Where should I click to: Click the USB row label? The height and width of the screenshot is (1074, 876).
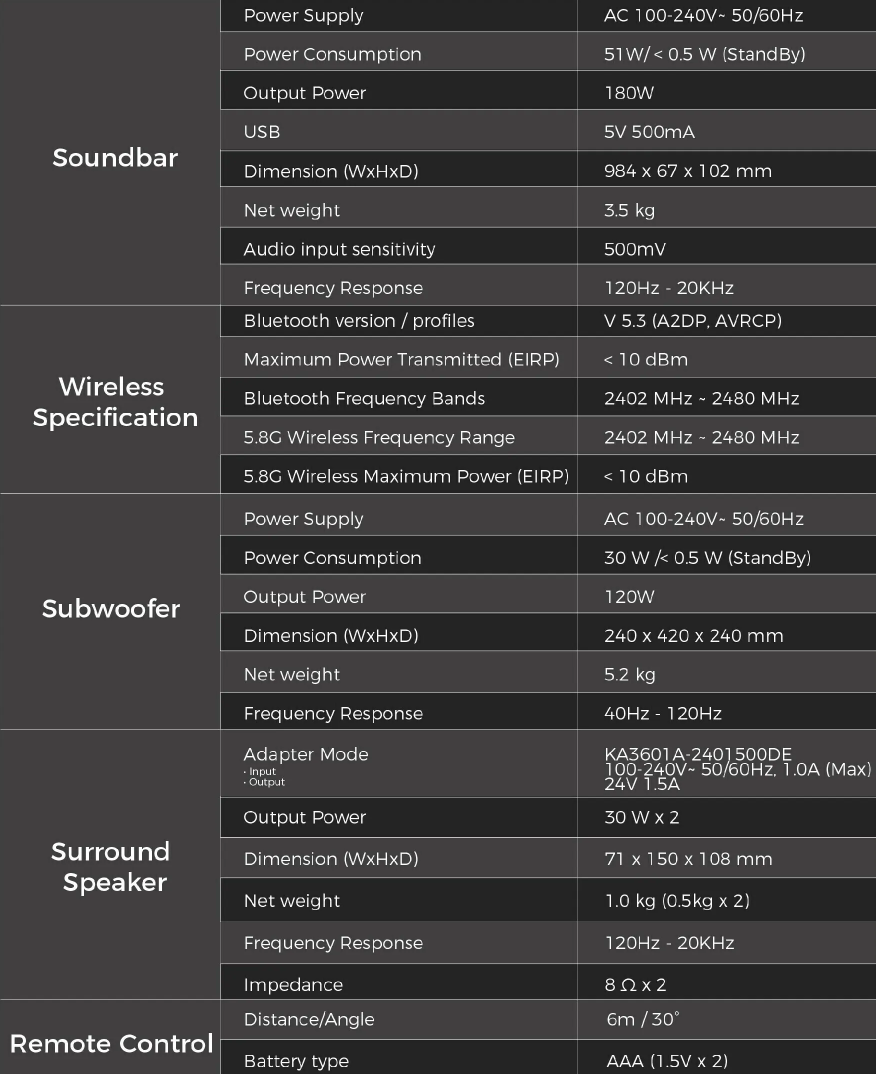tap(262, 132)
